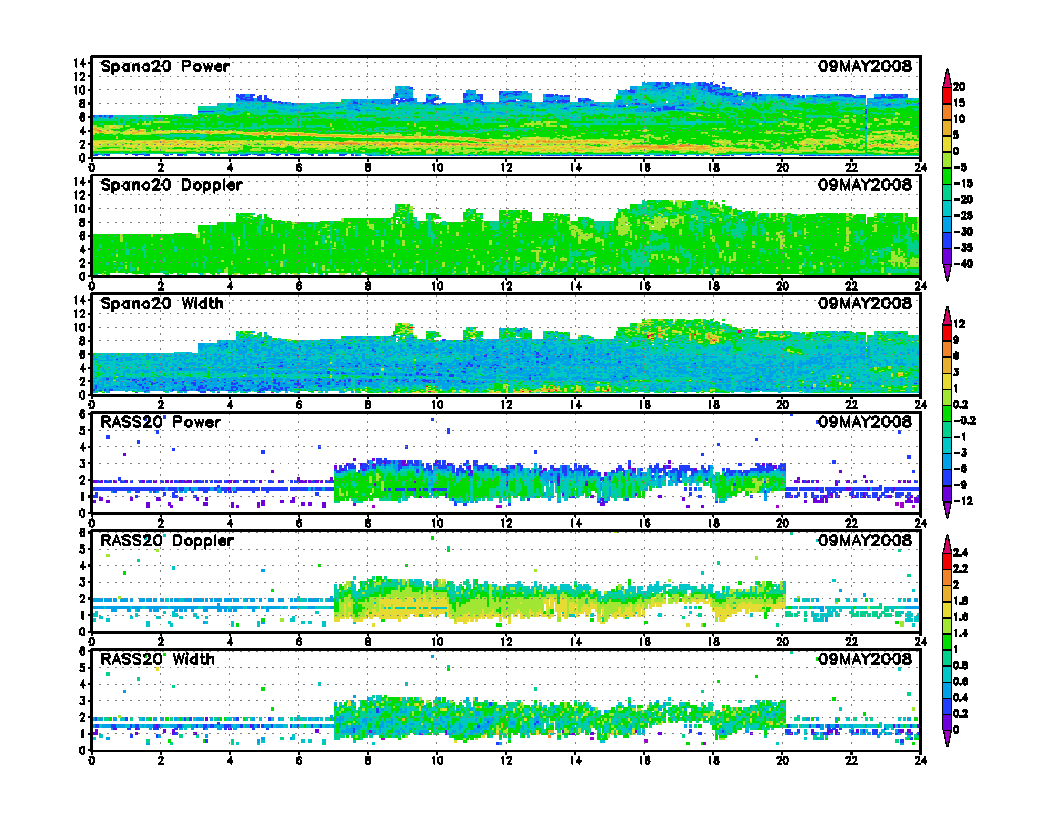The width and height of the screenshot is (1056, 816).
Task: Click the '15' label on the top colorbar
Action: tap(959, 103)
